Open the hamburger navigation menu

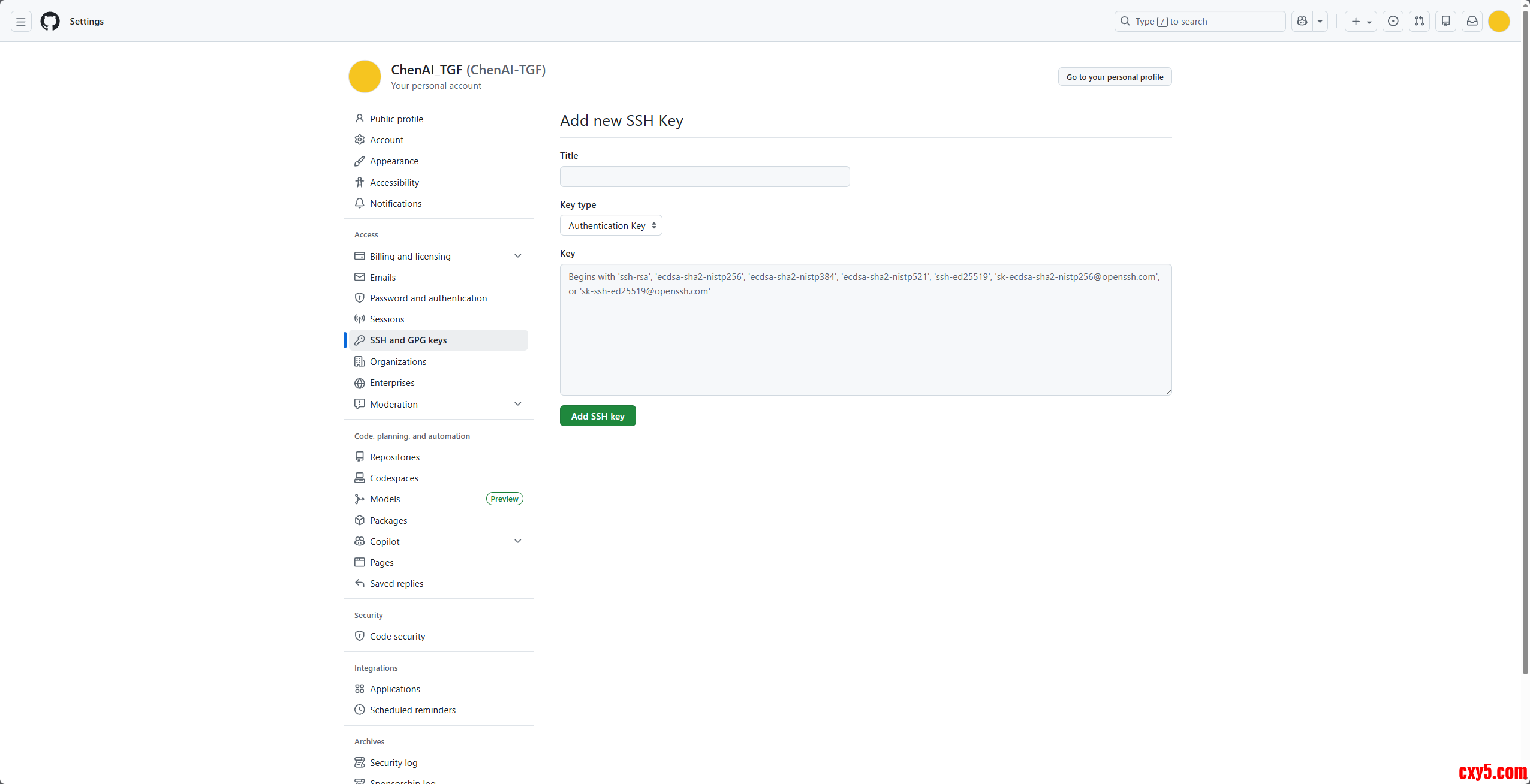21,22
